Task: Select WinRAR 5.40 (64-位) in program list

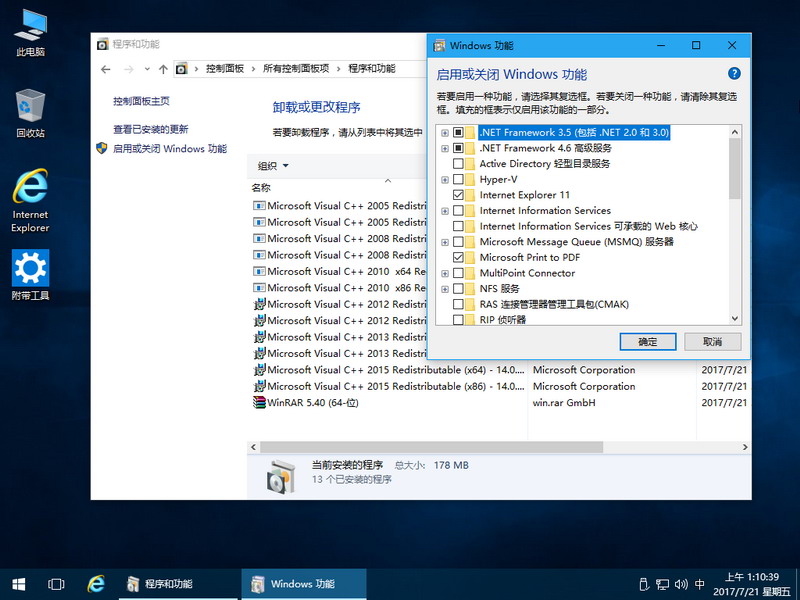Action: [313, 403]
